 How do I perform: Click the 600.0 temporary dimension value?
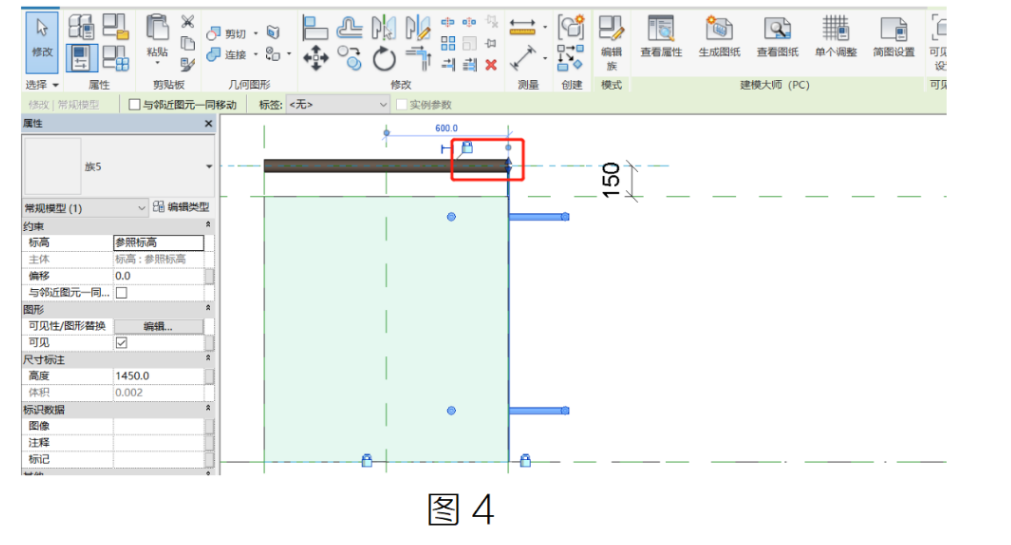446,128
